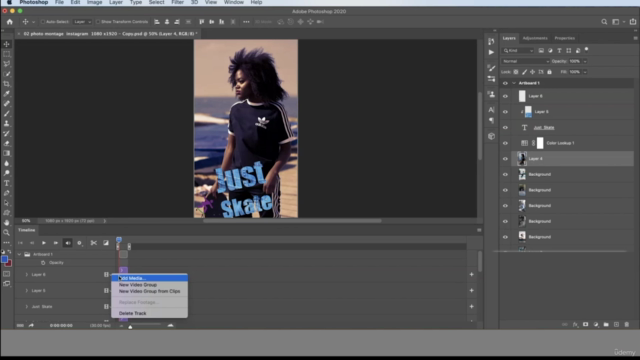Open the layer Opacity dropdown arrow

point(585,61)
